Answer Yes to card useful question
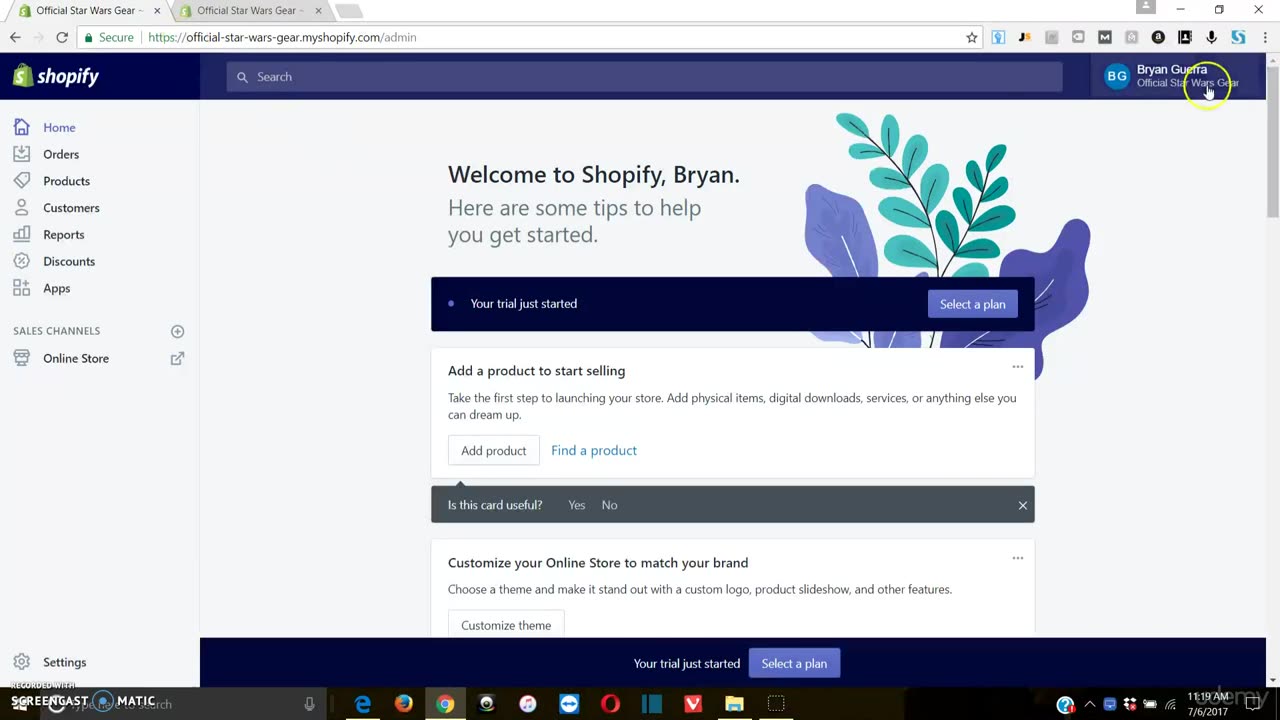This screenshot has height=720, width=1280. click(577, 505)
